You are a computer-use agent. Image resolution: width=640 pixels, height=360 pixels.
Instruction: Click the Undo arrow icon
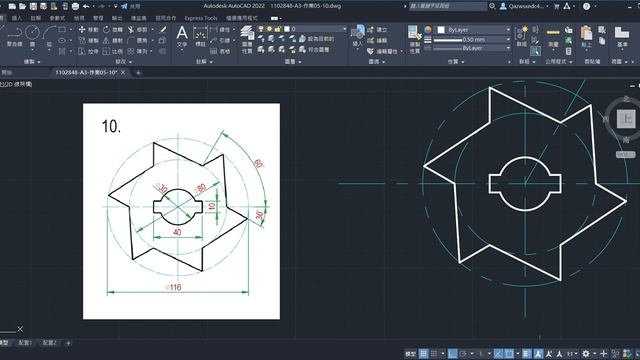point(86,6)
